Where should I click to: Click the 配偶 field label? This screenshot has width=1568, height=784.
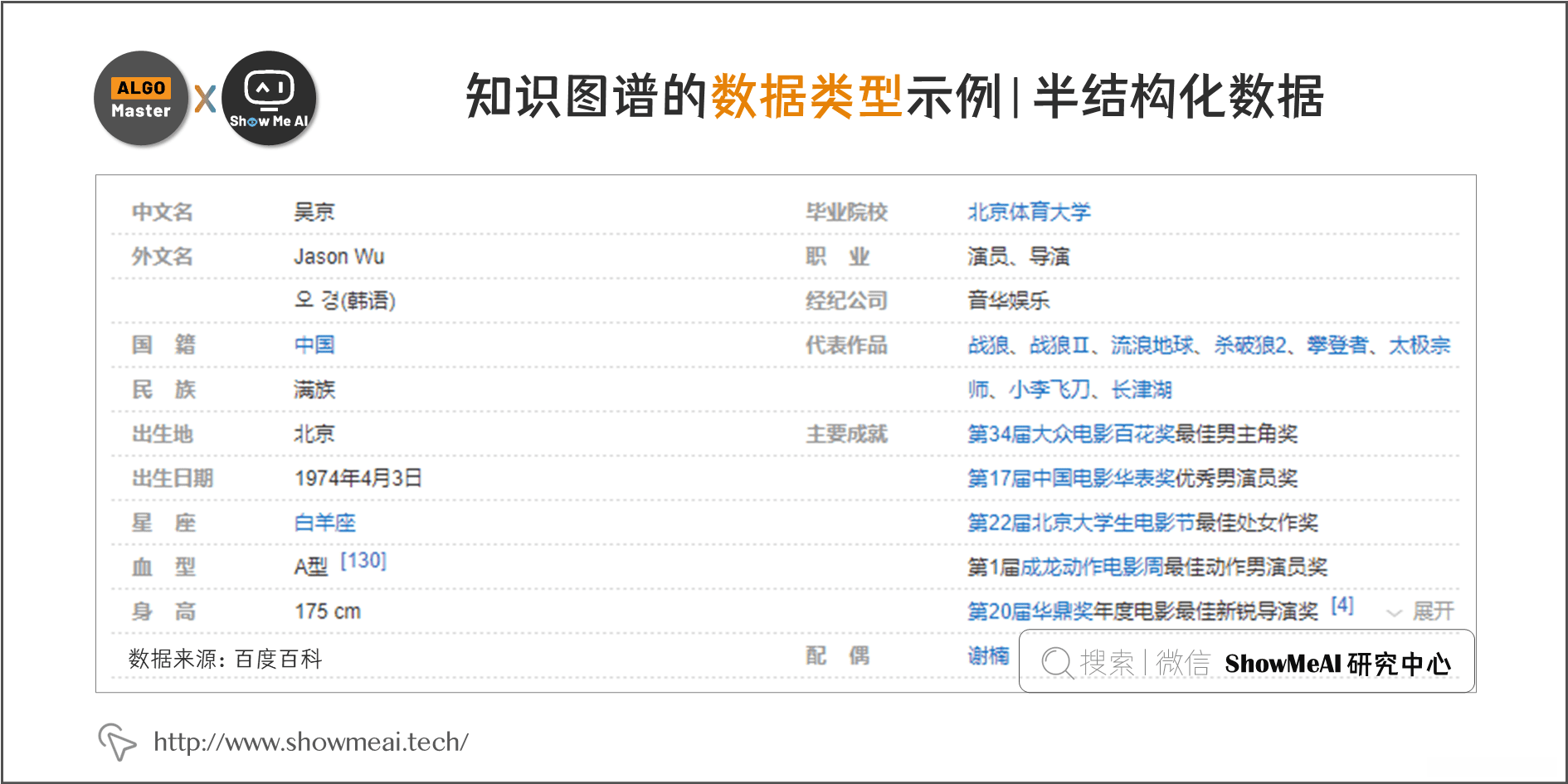[838, 655]
